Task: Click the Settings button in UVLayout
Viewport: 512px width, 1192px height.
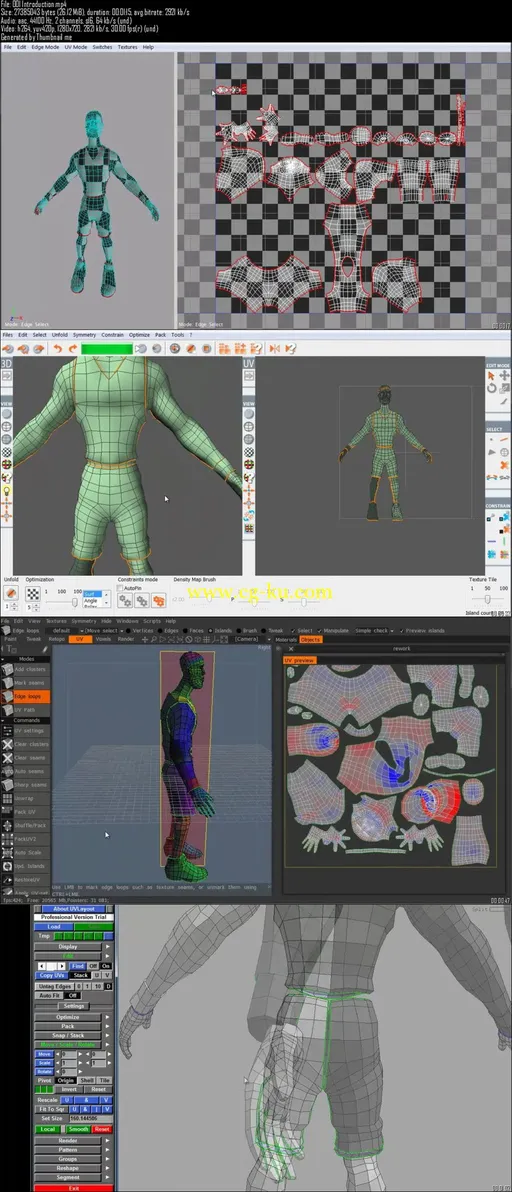Action: pos(74,1006)
